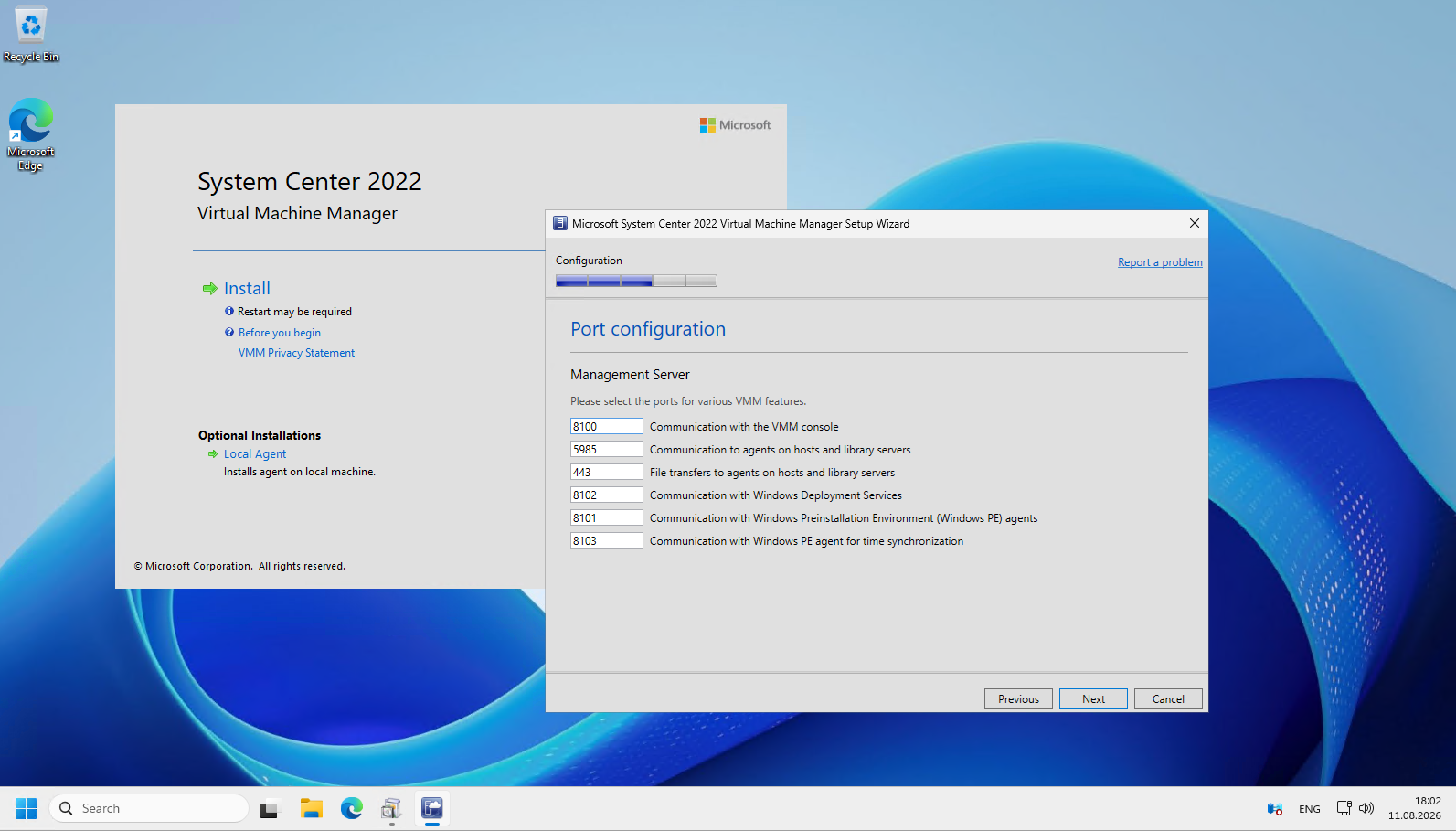Focus the Windows Deployment Services port field (8102)
The width and height of the screenshot is (1456, 831).
607,495
